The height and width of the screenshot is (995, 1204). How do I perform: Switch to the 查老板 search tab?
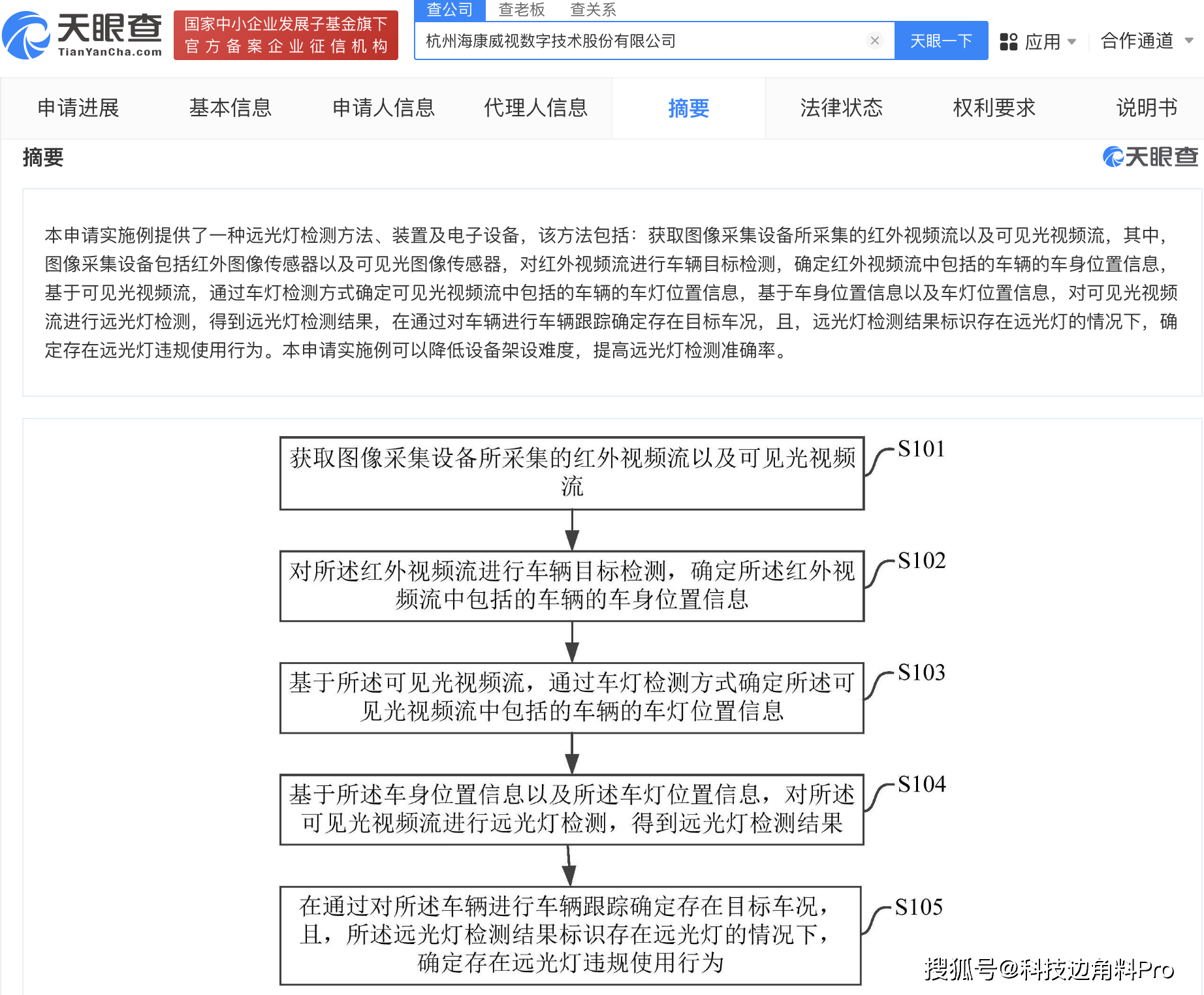click(522, 9)
